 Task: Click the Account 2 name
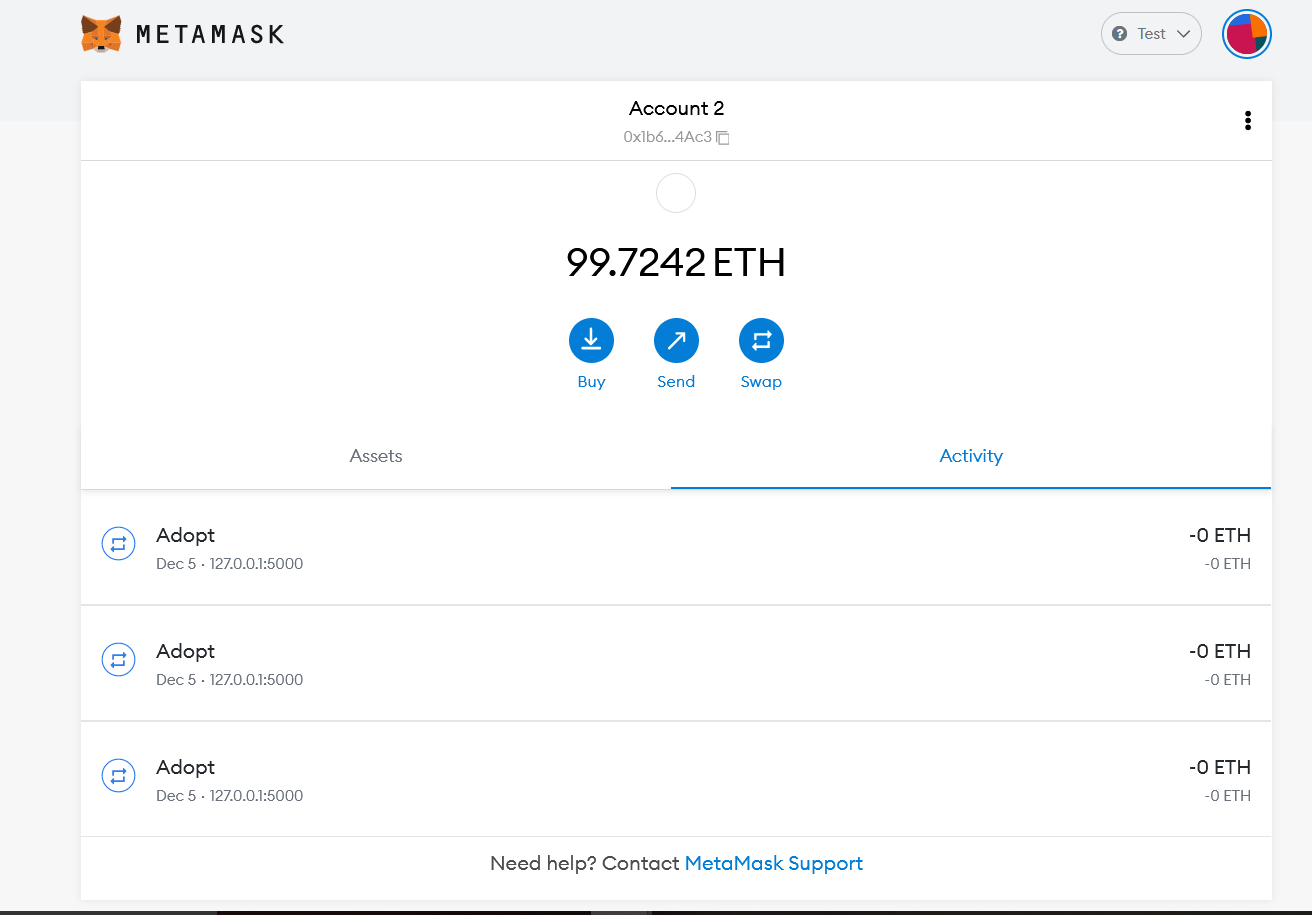(x=676, y=108)
